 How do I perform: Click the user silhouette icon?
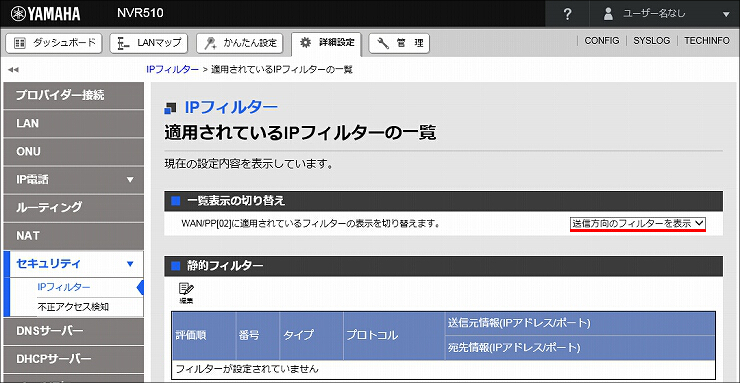point(609,14)
